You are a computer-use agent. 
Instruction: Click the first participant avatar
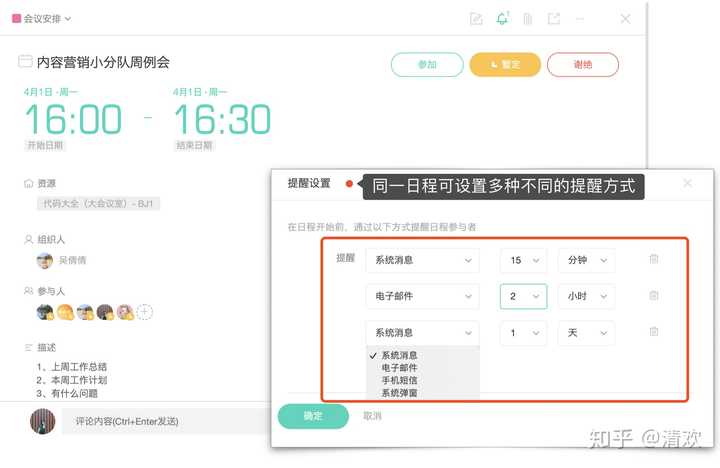[x=45, y=312]
